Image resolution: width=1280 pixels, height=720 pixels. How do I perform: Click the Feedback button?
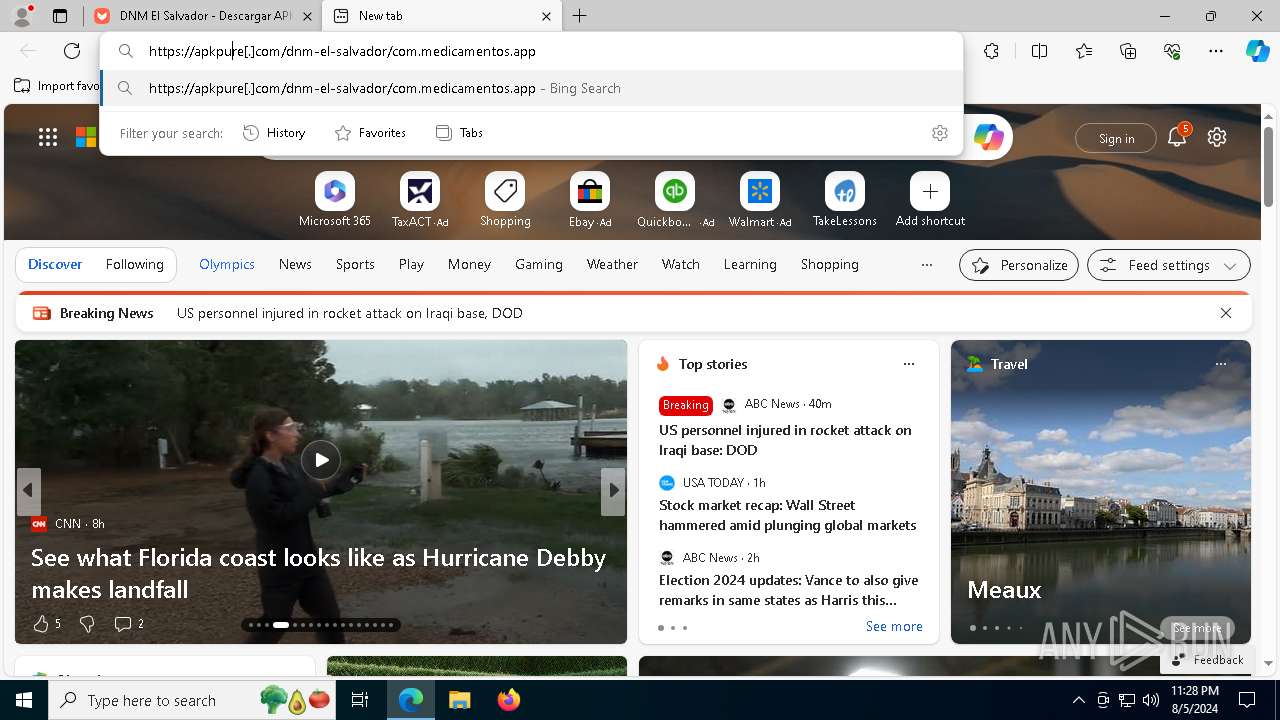pos(1207,660)
